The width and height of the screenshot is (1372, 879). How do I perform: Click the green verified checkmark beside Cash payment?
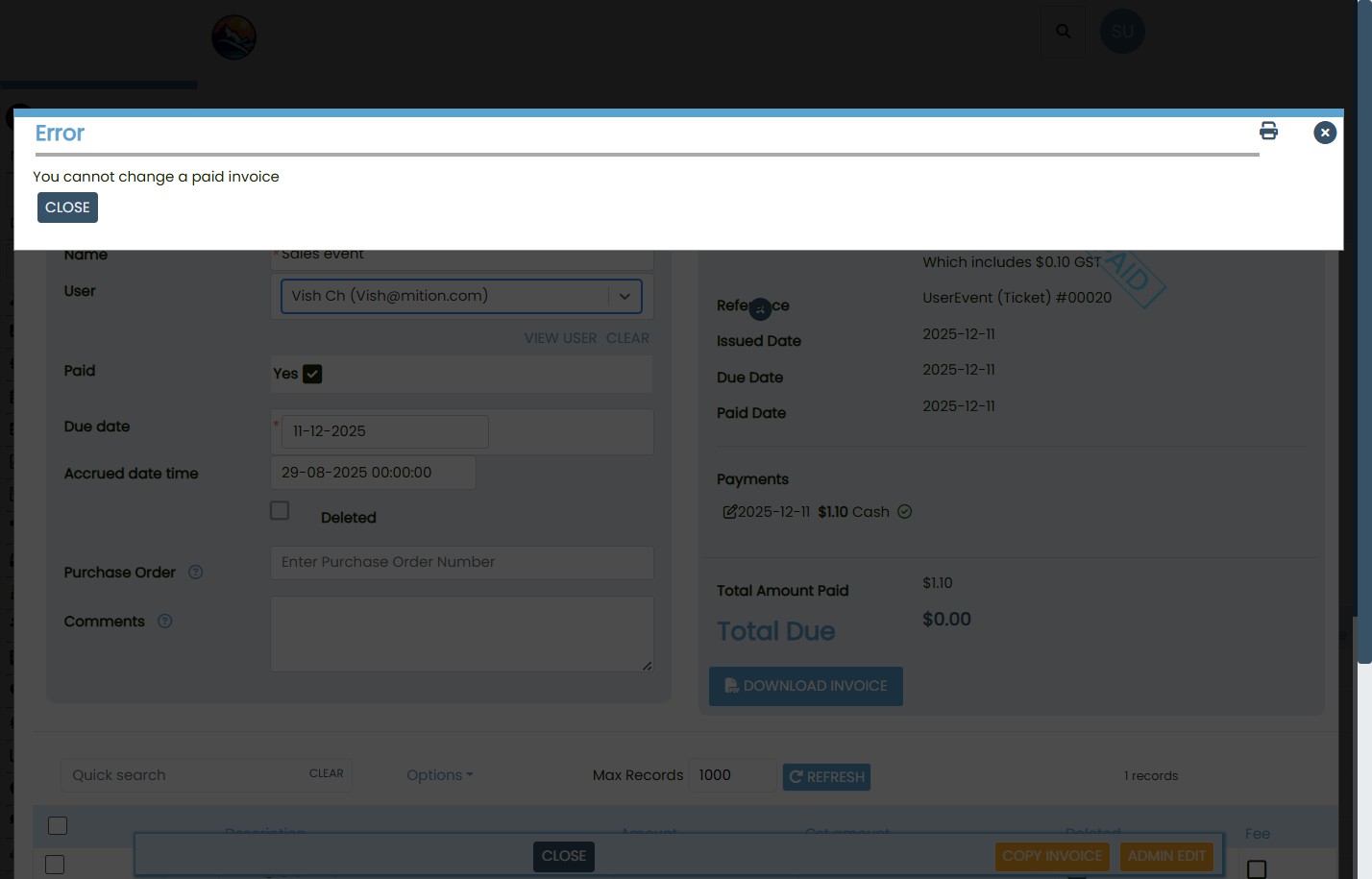click(904, 512)
